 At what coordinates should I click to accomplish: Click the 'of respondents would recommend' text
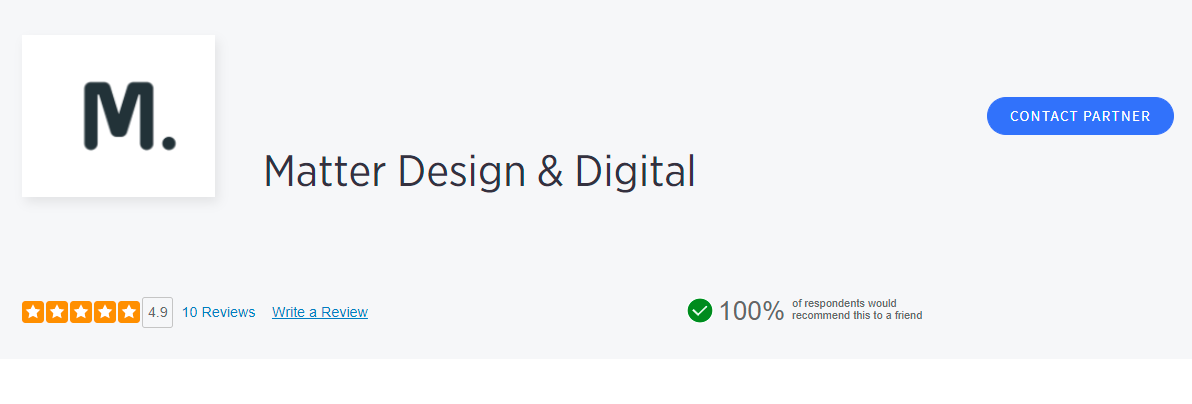tap(856, 309)
